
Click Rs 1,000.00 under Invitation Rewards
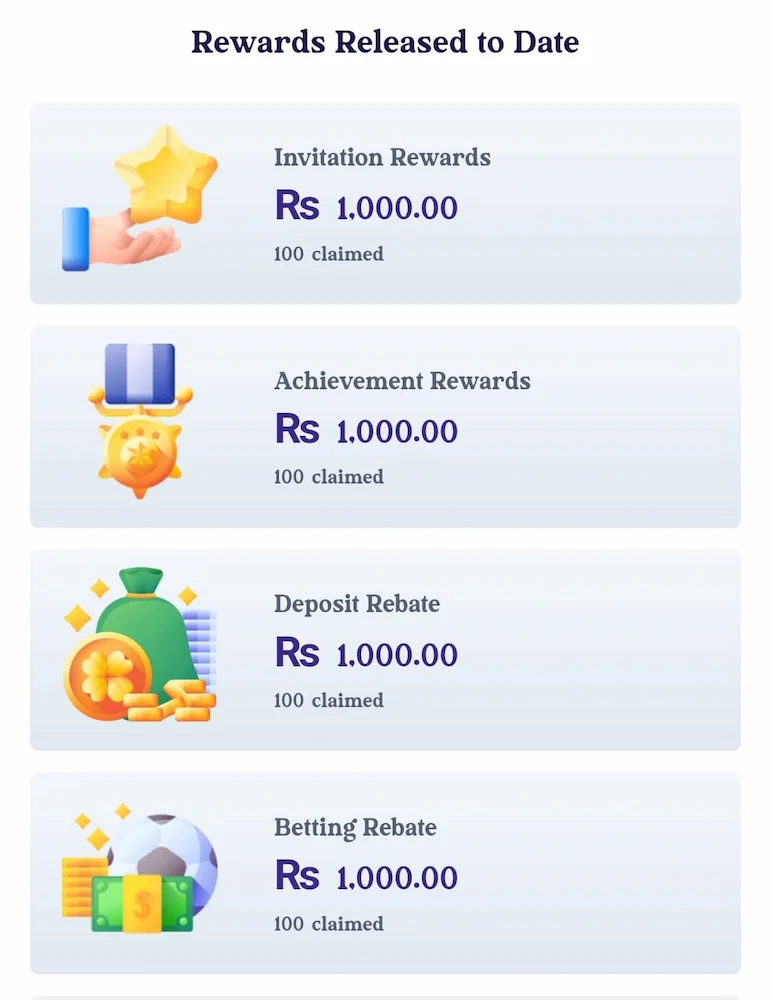tap(366, 206)
